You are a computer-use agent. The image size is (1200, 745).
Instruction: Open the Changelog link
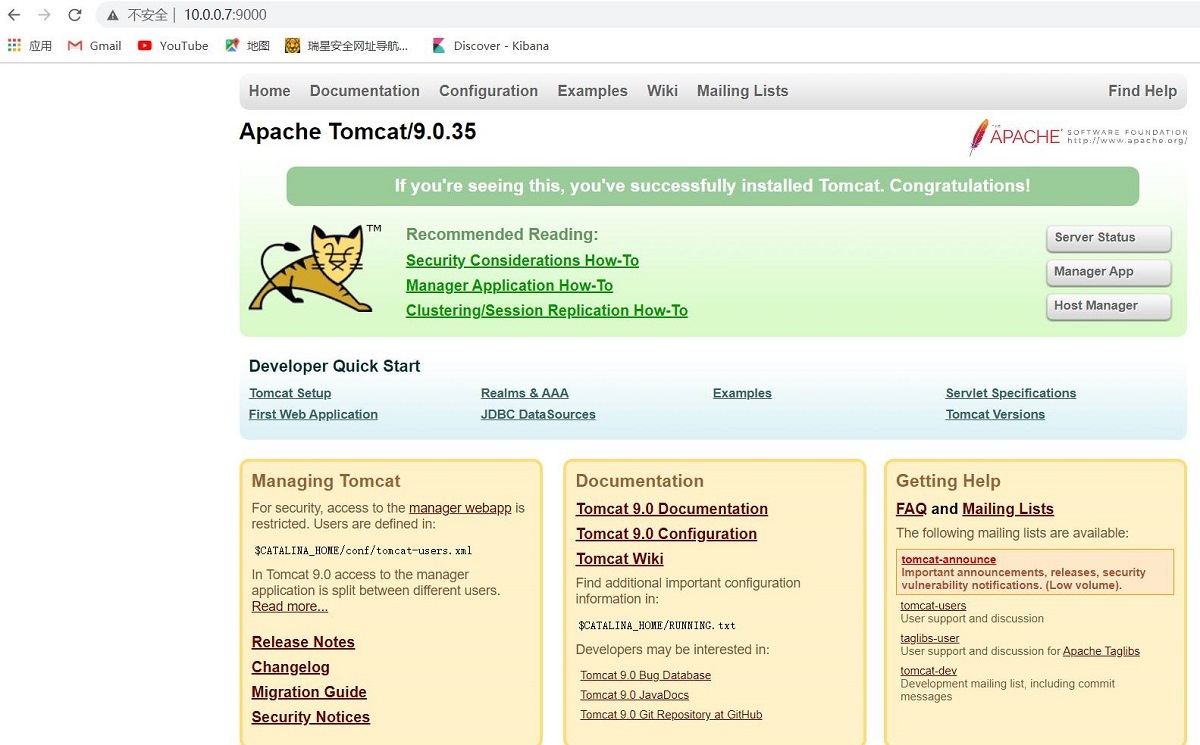[291, 667]
